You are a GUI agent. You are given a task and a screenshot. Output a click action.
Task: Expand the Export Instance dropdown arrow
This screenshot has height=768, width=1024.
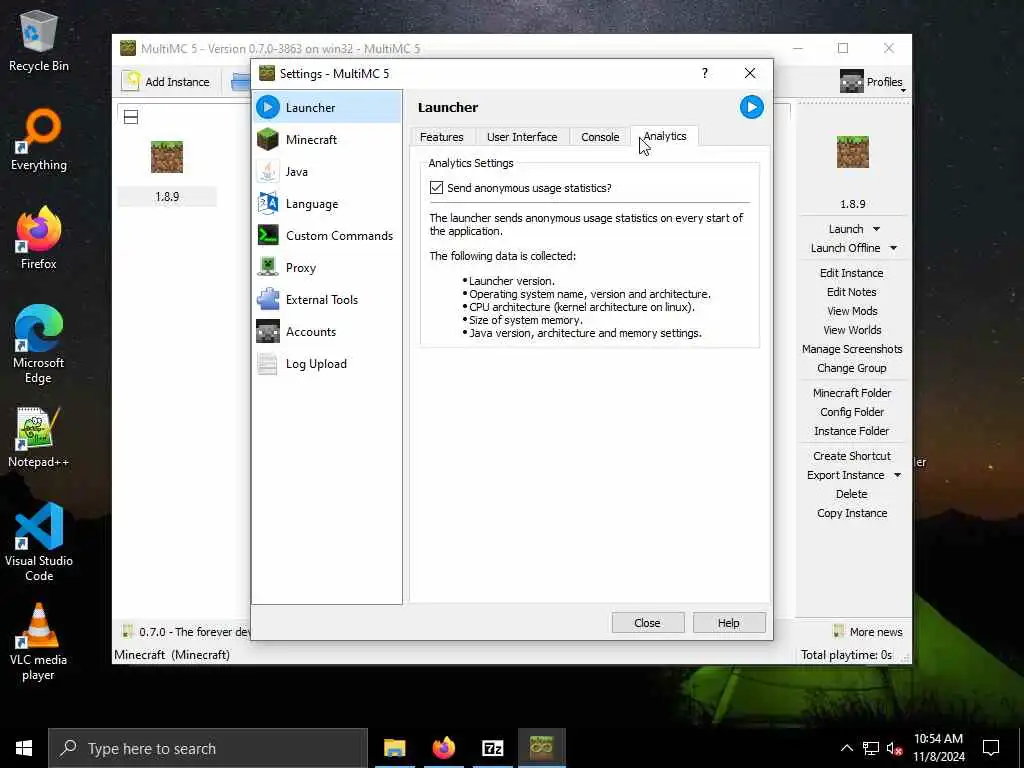coord(897,475)
